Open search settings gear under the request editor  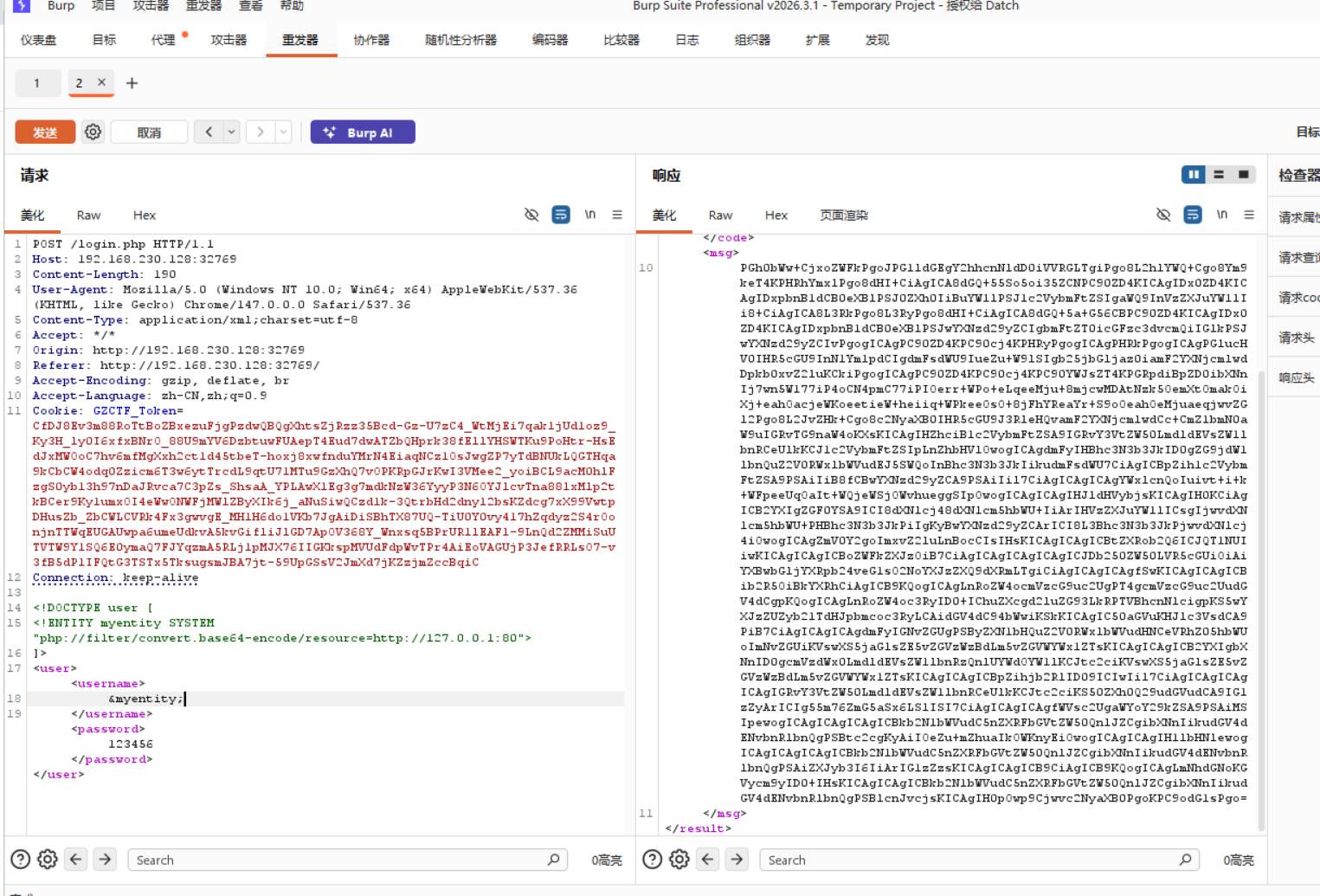tap(48, 859)
